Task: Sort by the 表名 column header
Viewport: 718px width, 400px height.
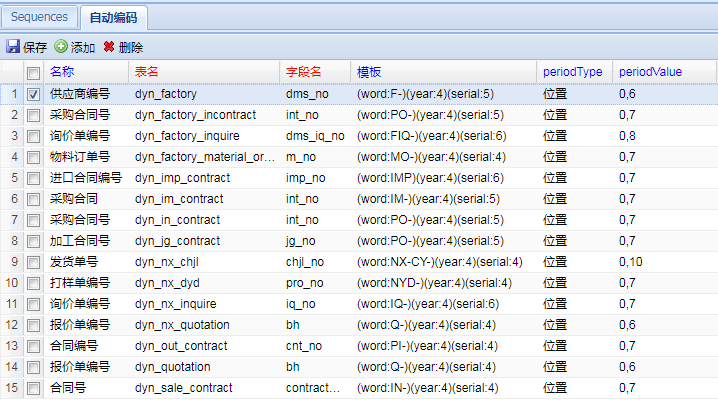Action: pos(147,72)
